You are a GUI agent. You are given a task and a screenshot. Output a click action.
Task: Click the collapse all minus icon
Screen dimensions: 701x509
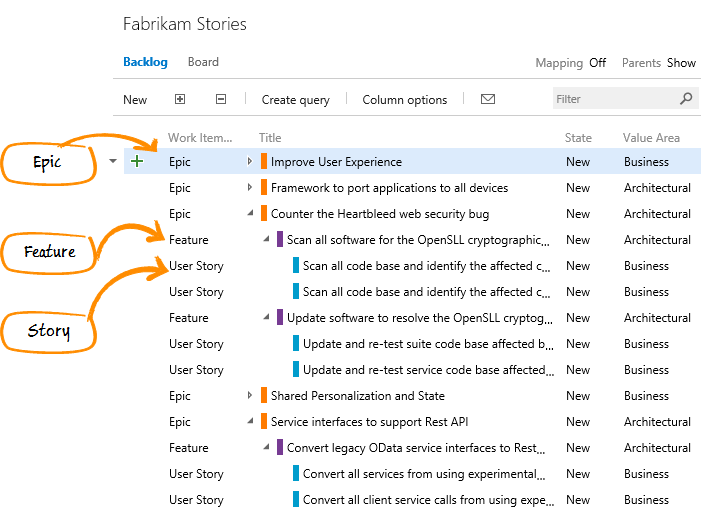221,99
